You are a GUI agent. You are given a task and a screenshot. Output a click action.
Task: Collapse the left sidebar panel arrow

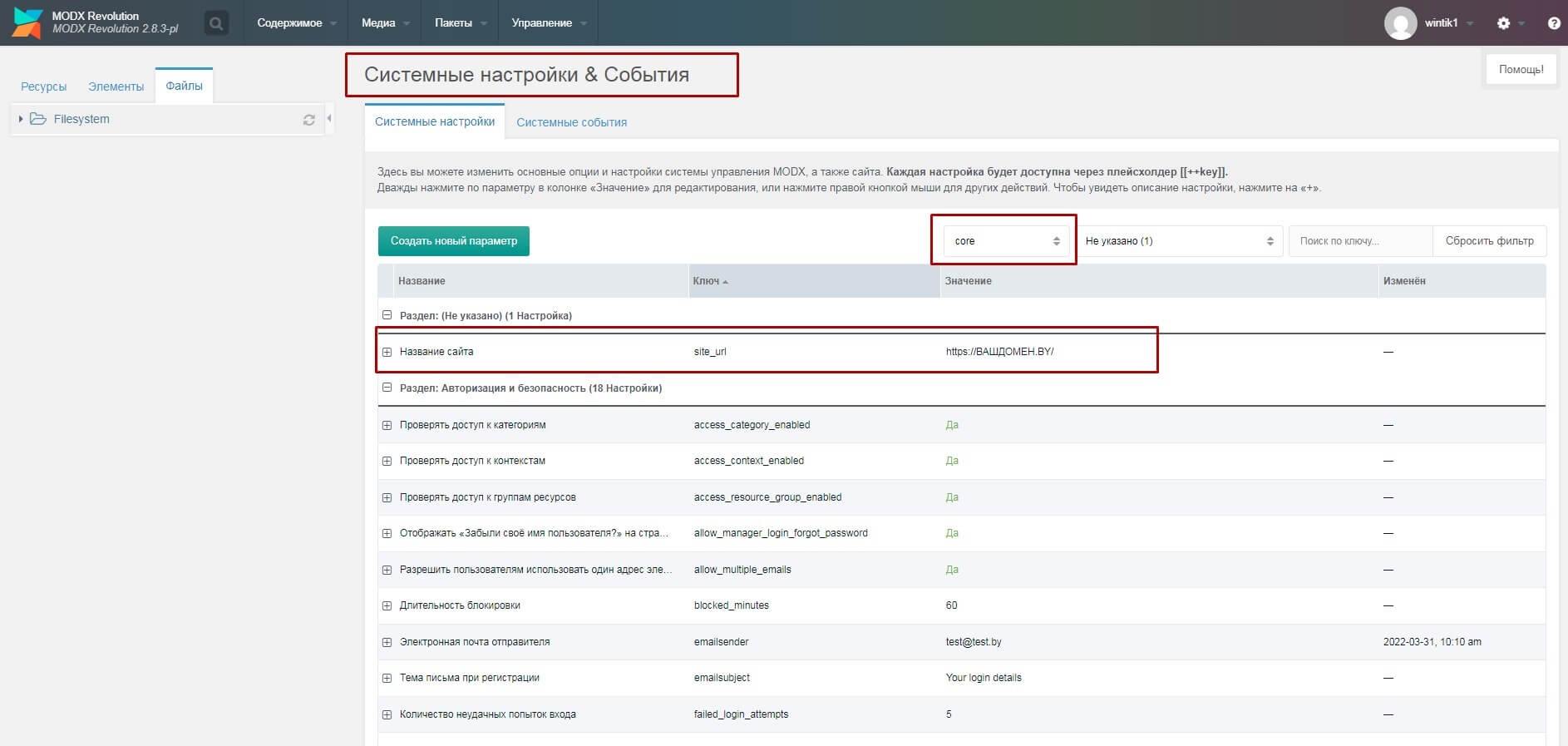pyautogui.click(x=329, y=119)
